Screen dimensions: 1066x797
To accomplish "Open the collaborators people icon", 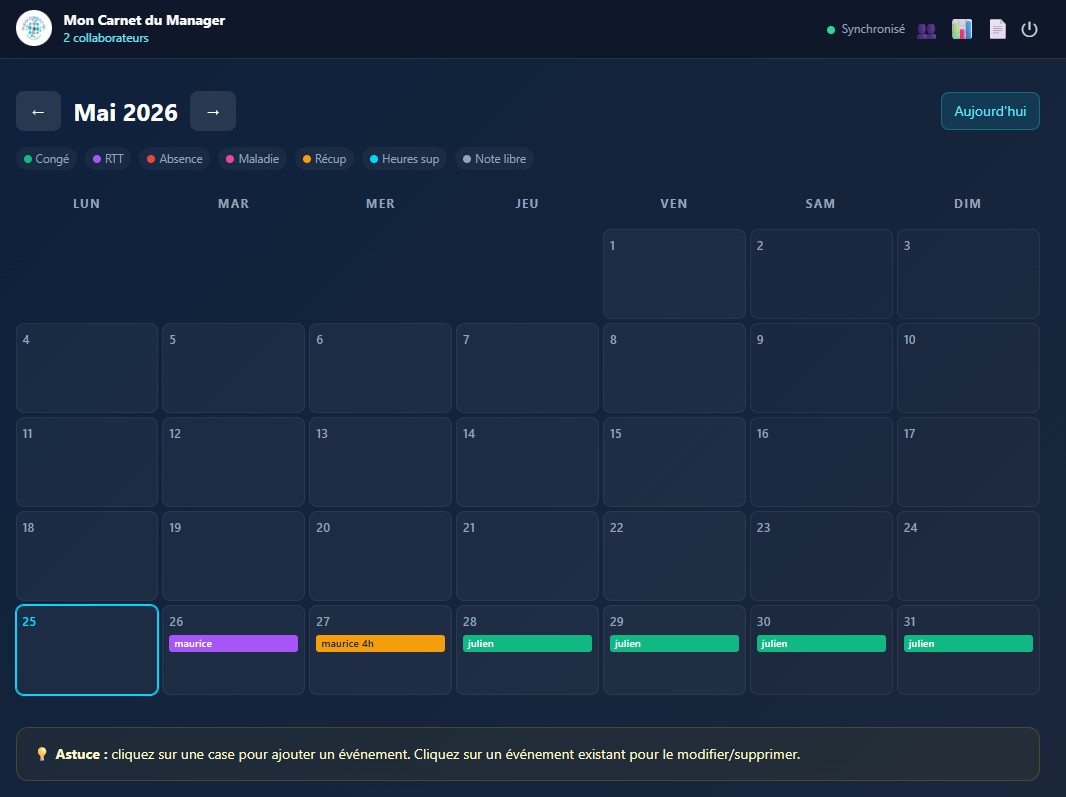I will click(926, 30).
